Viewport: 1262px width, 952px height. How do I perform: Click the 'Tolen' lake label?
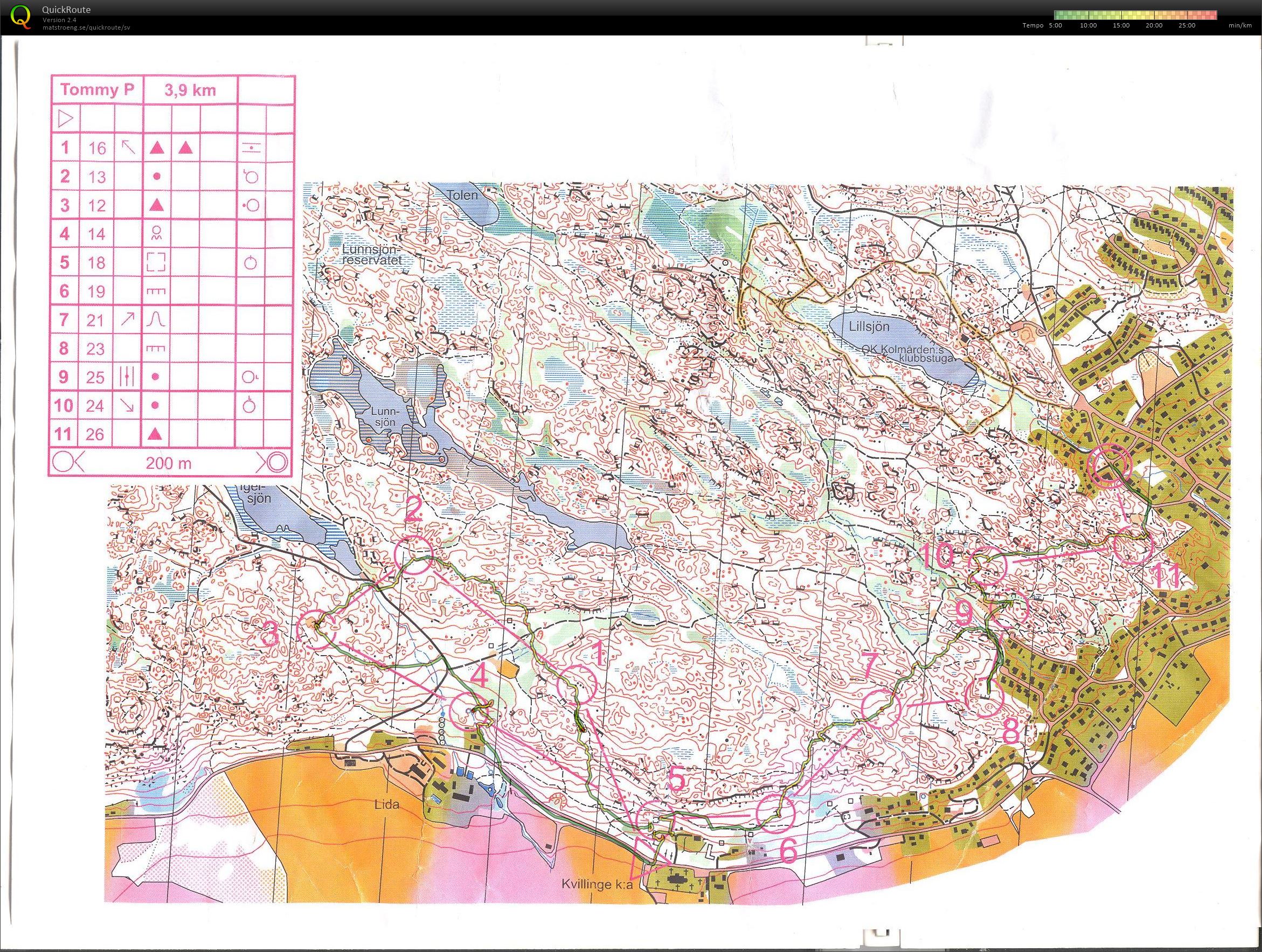462,194
